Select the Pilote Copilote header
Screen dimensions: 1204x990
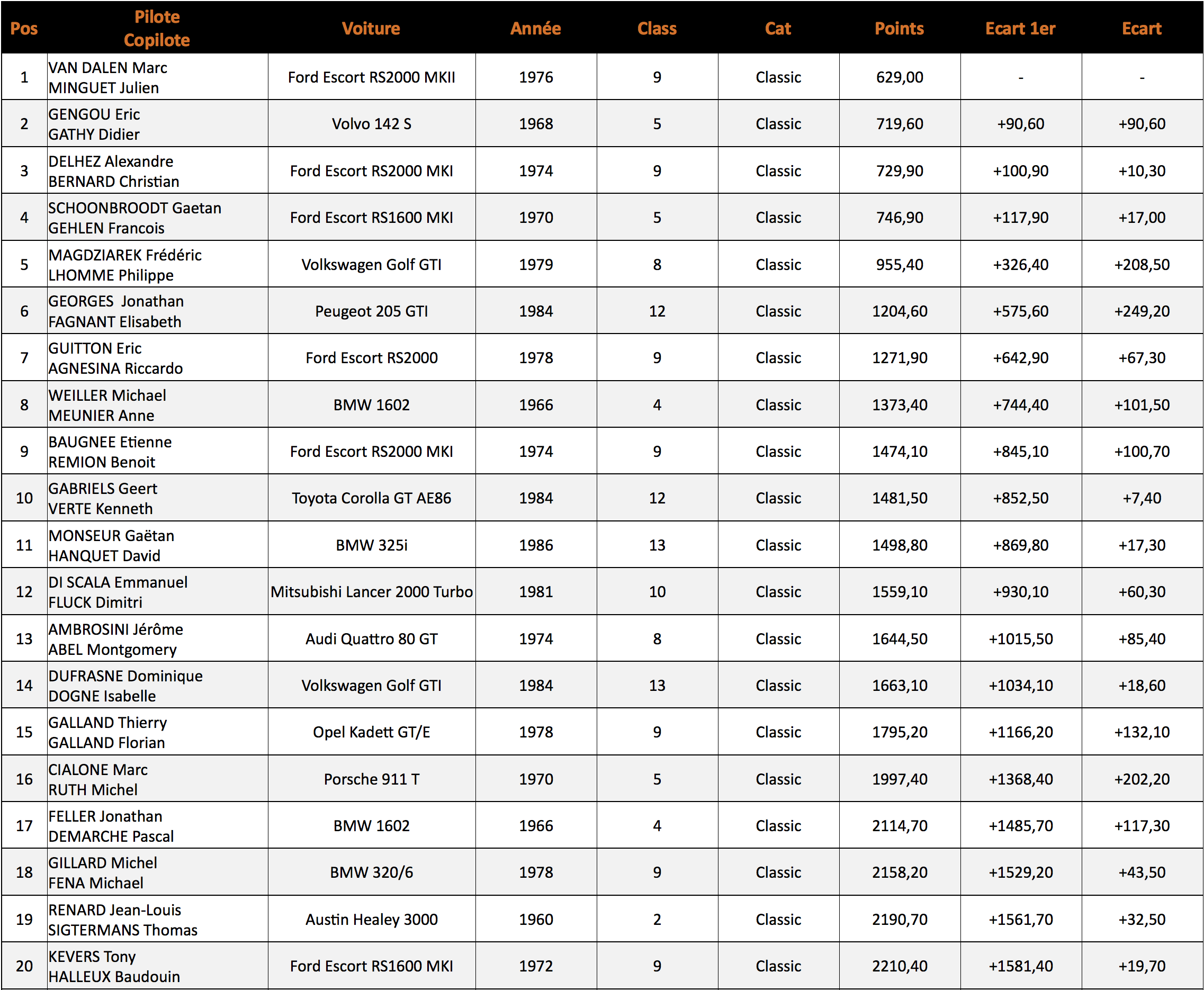[x=157, y=29]
